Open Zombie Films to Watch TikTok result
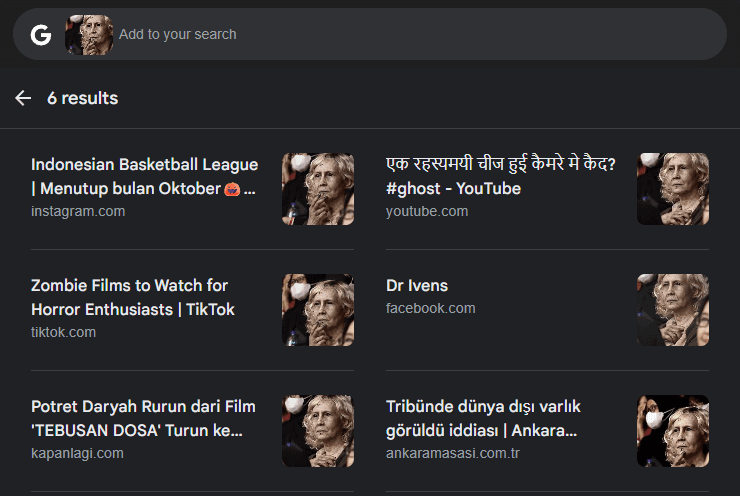Screen dimensions: 740x496 133,297
